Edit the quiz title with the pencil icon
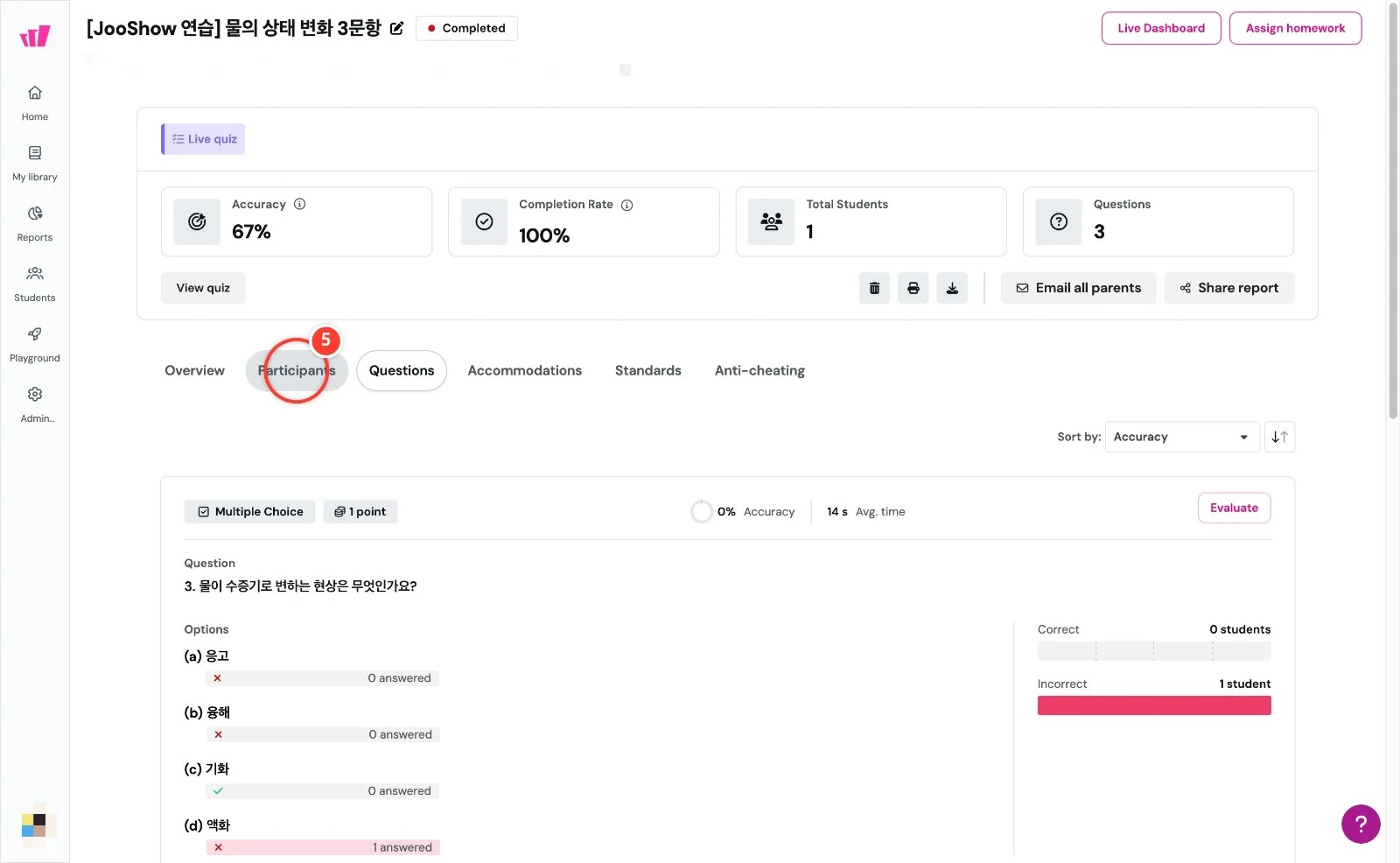 [x=396, y=28]
